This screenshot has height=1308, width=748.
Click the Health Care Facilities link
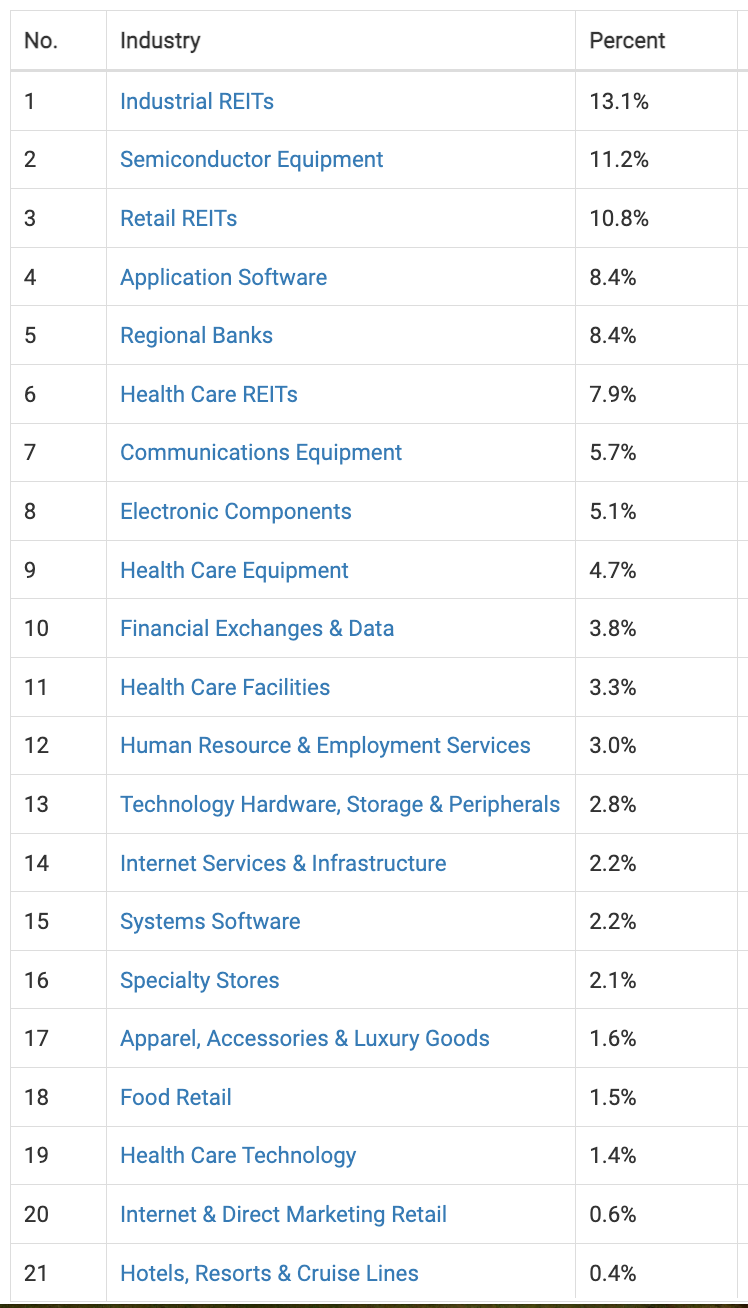pyautogui.click(x=224, y=687)
